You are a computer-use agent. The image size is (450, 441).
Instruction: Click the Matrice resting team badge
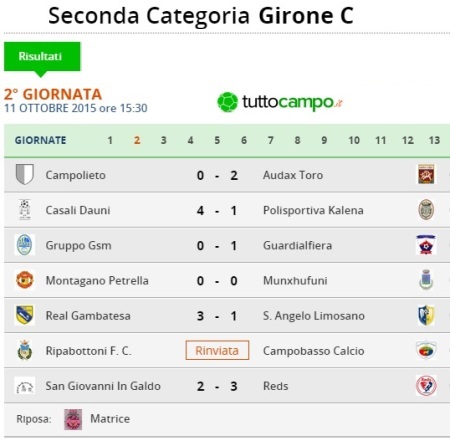[x=73, y=419]
